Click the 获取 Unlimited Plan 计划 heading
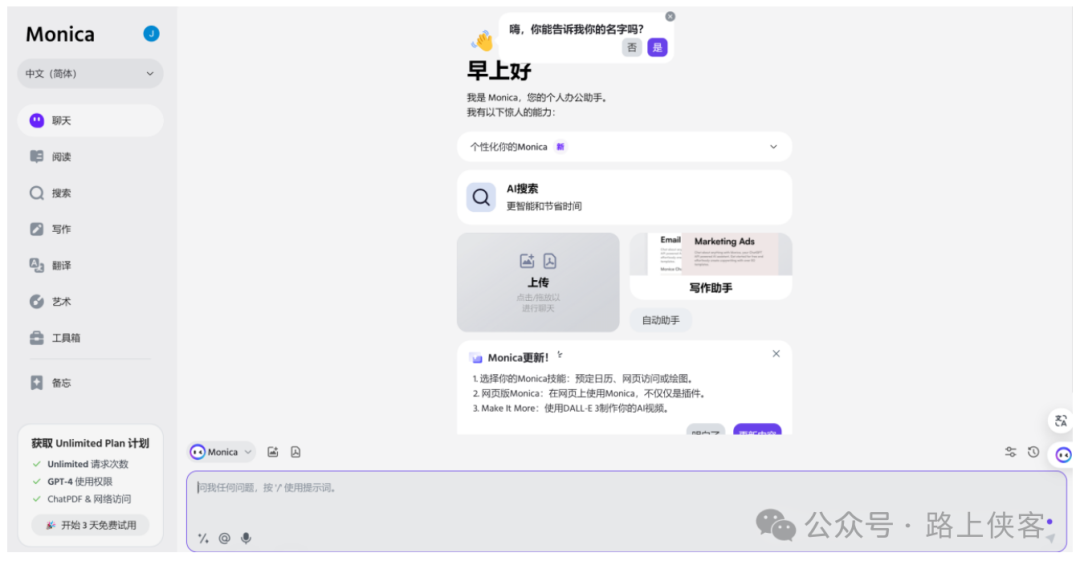The width and height of the screenshot is (1080, 569). (90, 443)
